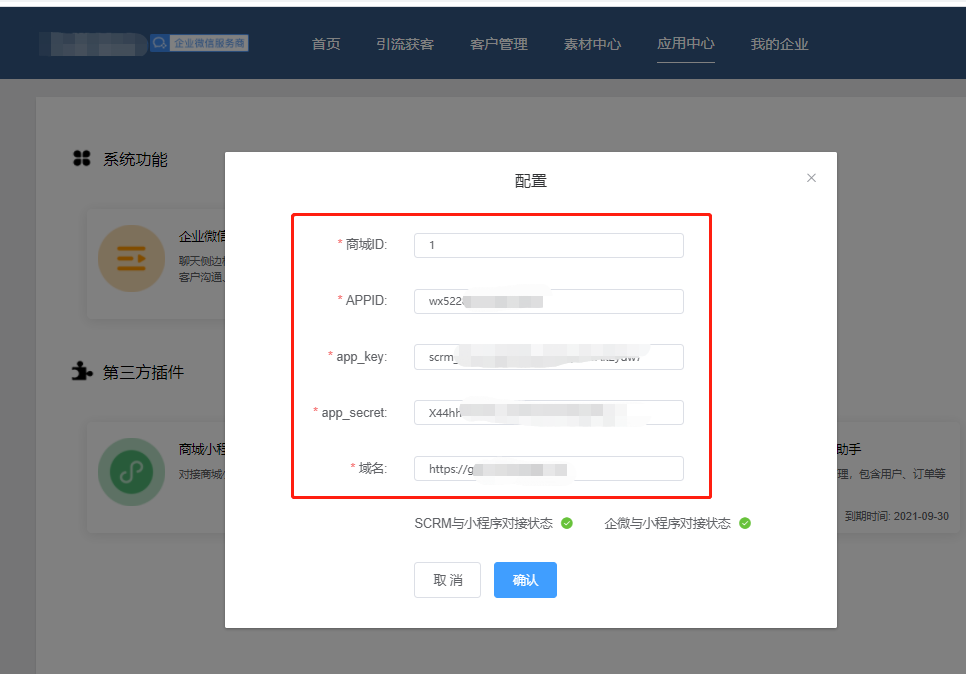This screenshot has width=966, height=674.
Task: Click the 系统功能 four-dot section icon
Action: (x=82, y=159)
